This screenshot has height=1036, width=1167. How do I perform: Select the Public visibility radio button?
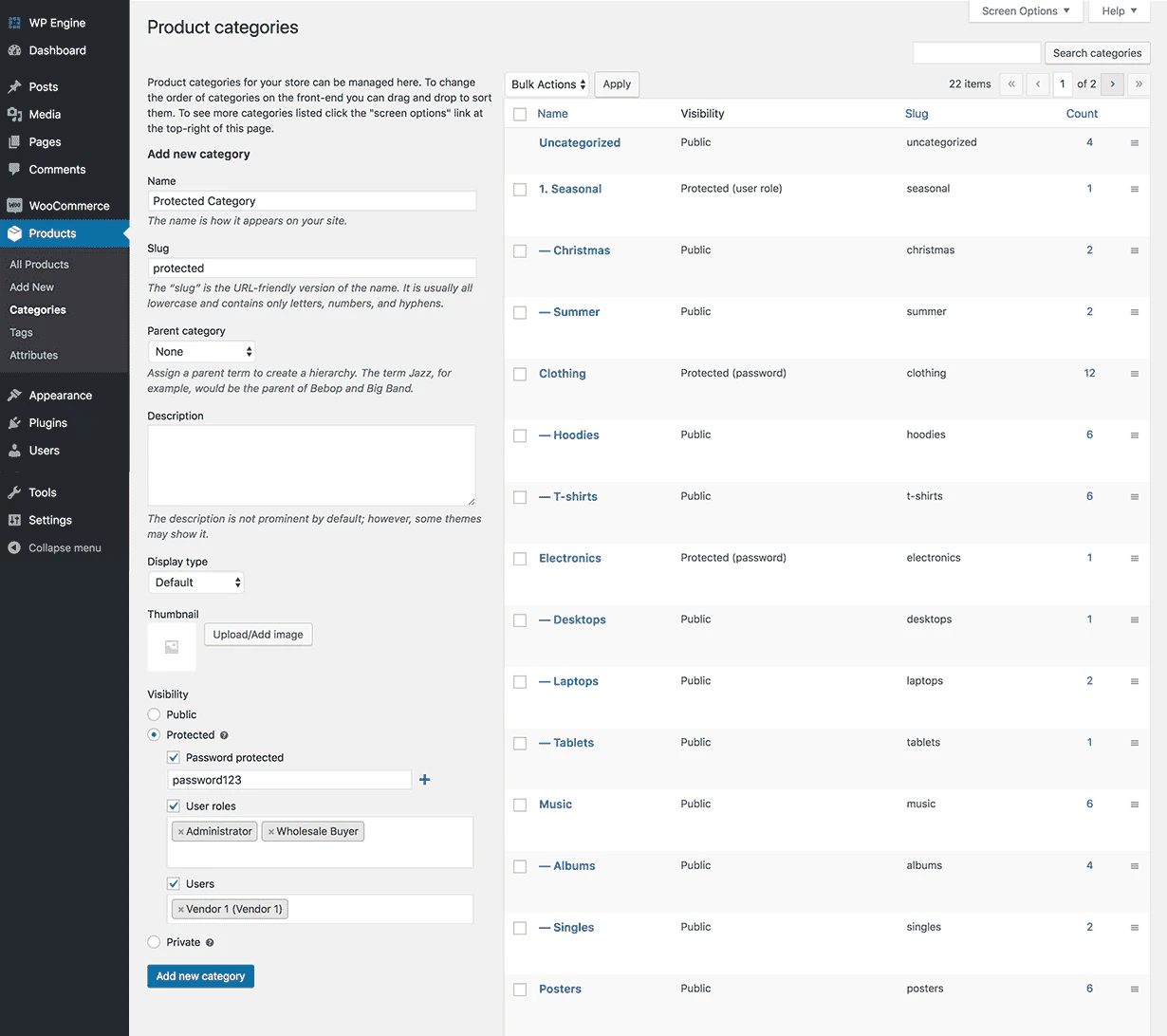[x=154, y=714]
